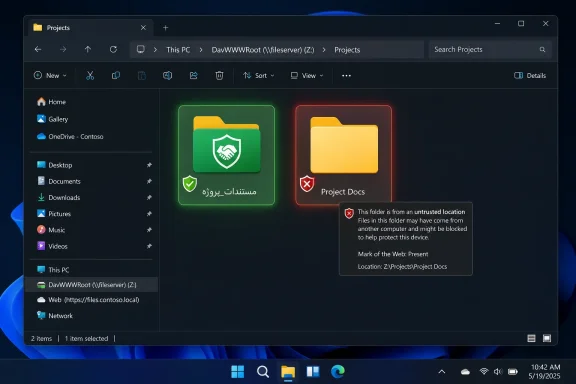Unpin Documents using its pin icon
This screenshot has width=576, height=384.
coord(149,181)
